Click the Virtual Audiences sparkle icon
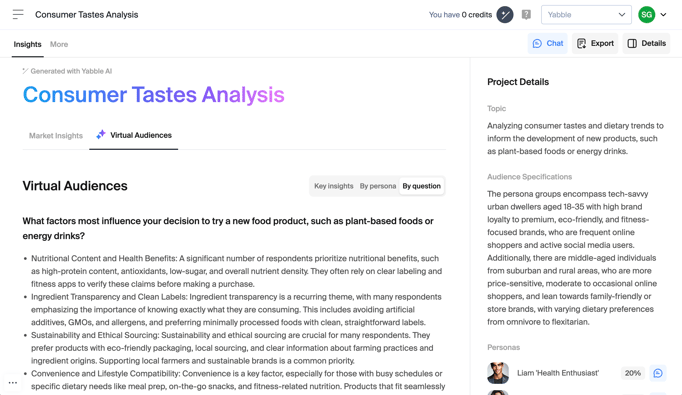682x395 pixels. tap(101, 135)
